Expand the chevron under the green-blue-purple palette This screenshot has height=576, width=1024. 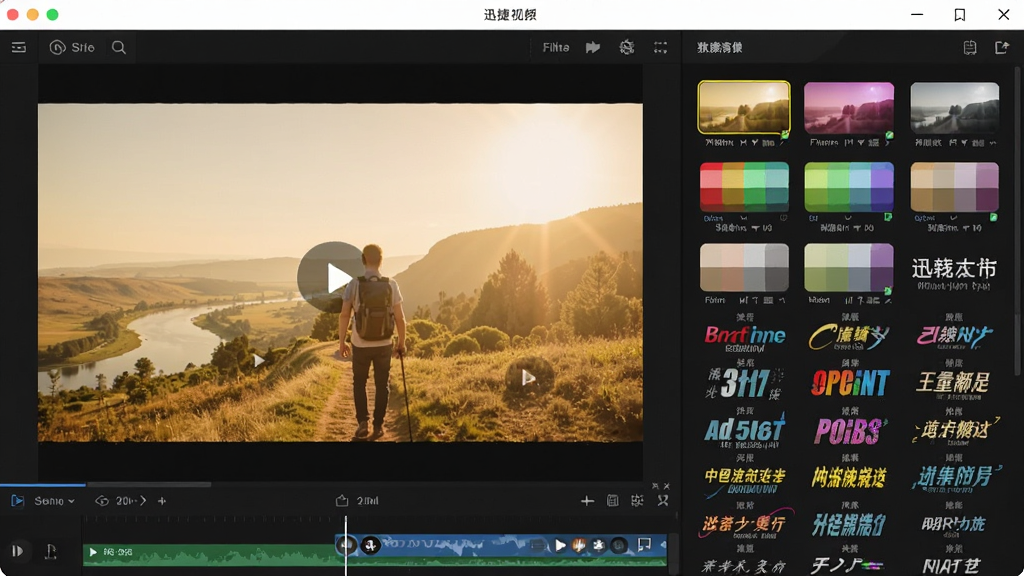click(x=848, y=218)
